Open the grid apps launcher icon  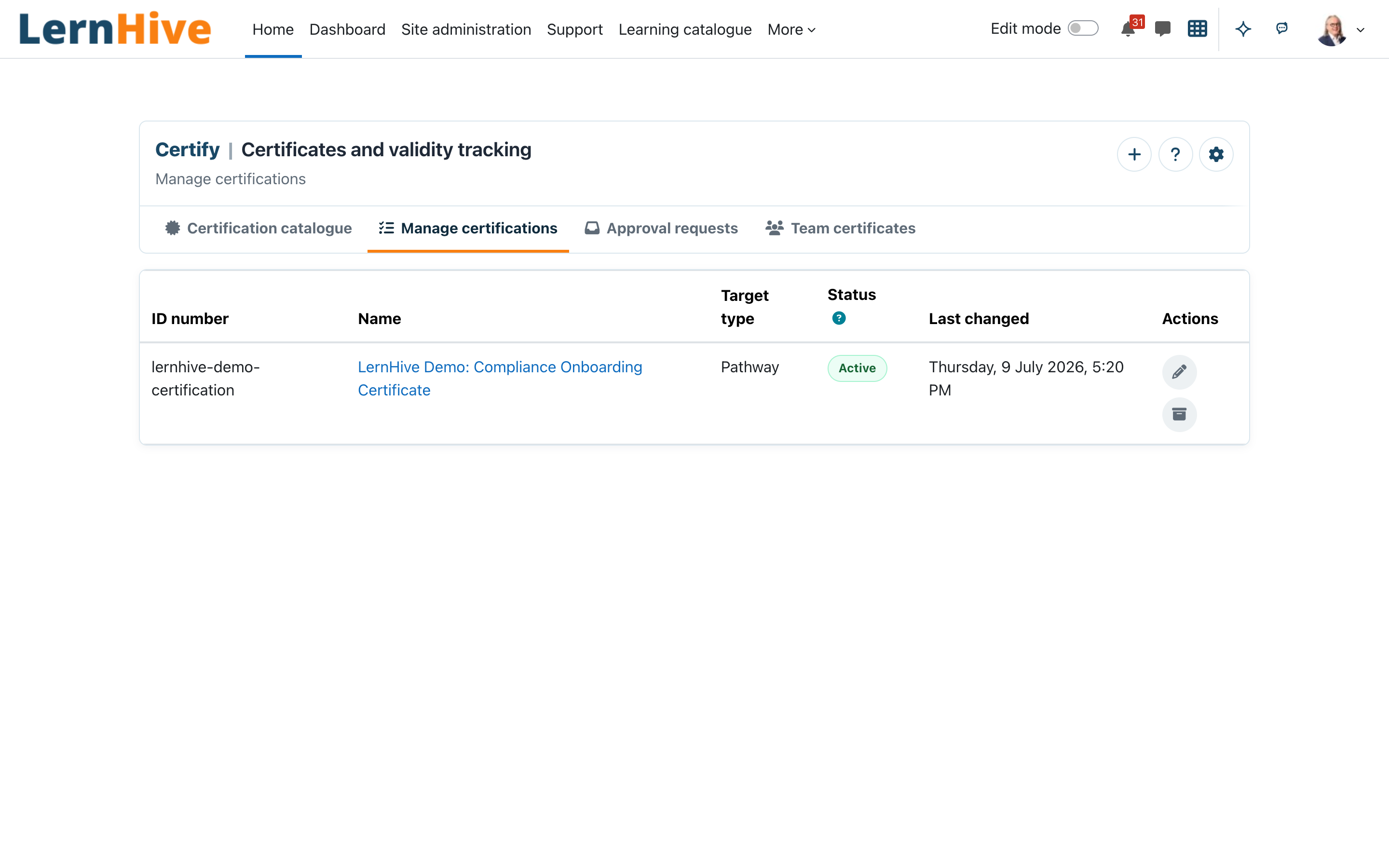point(1198,29)
